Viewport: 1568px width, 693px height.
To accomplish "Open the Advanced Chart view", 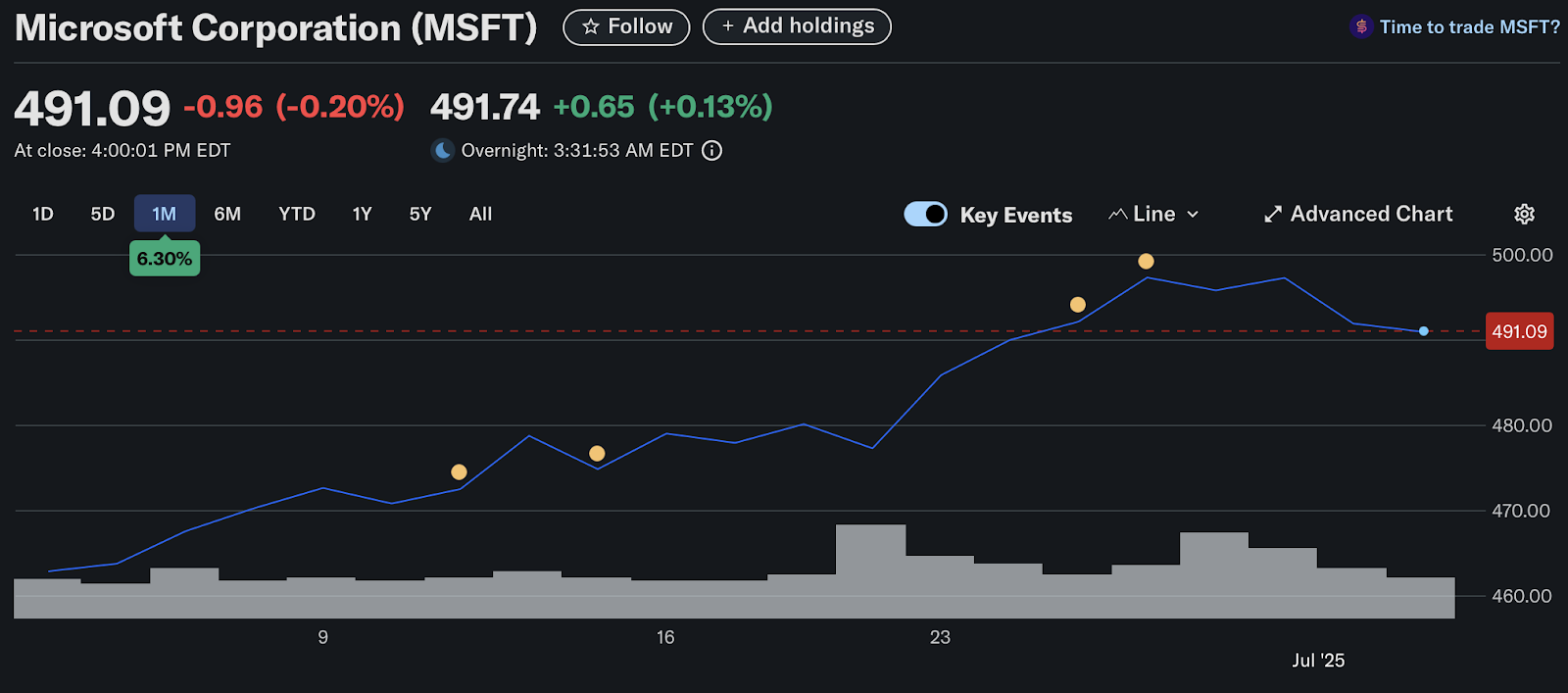I will click(1358, 214).
